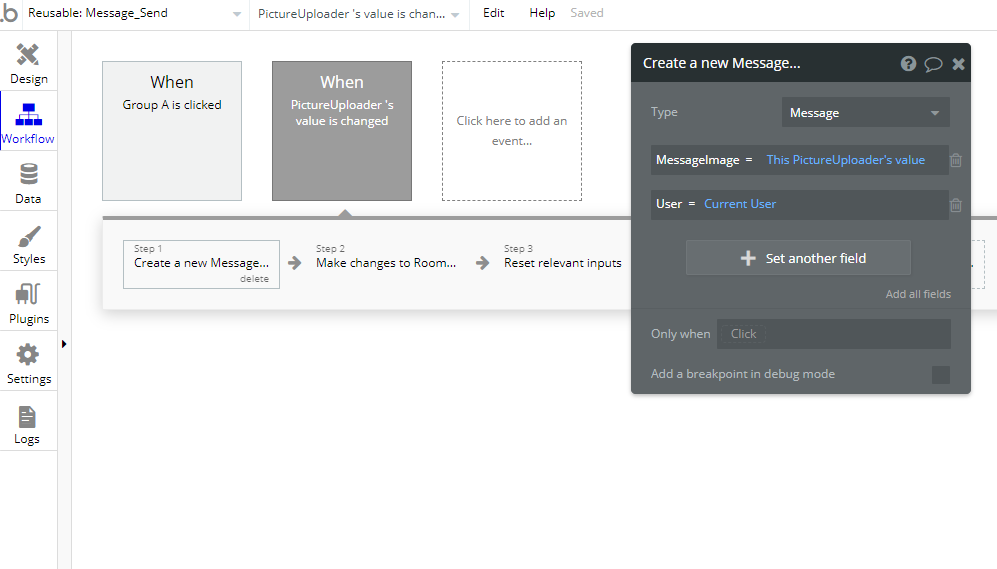
Task: Open the Help menu
Action: point(542,13)
